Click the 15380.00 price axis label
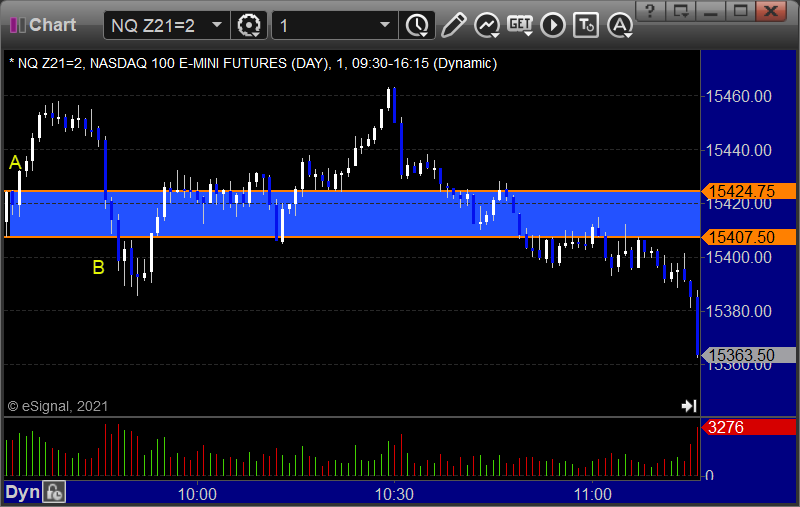This screenshot has height=507, width=800. (738, 311)
